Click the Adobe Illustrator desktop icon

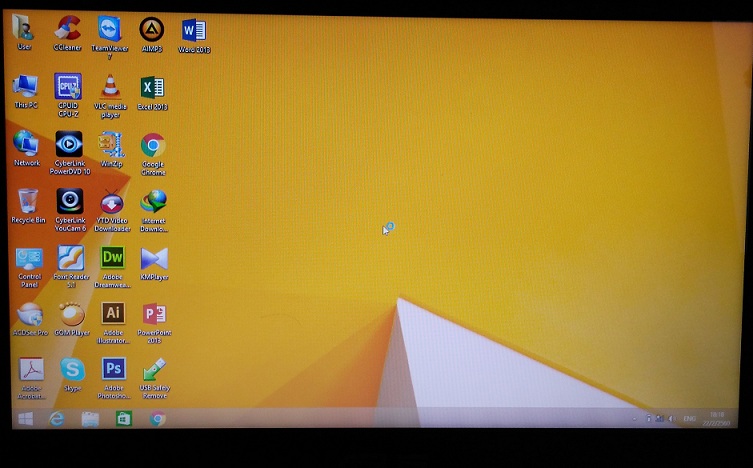coord(113,323)
